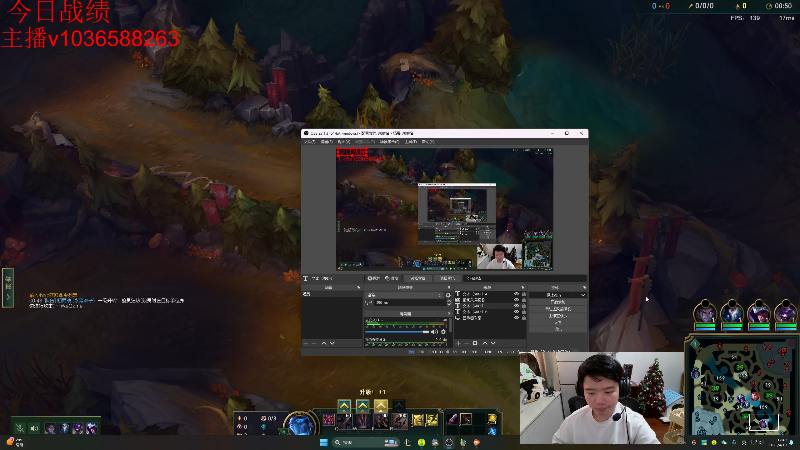Select the E ability icon on HUD
The width and height of the screenshot is (800, 450).
point(381,421)
